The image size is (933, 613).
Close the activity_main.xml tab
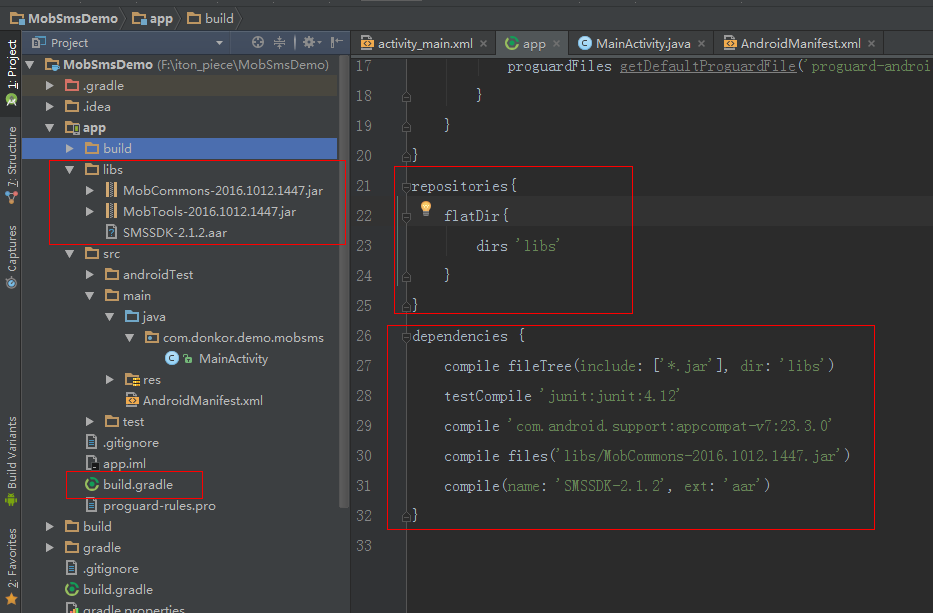[x=483, y=43]
